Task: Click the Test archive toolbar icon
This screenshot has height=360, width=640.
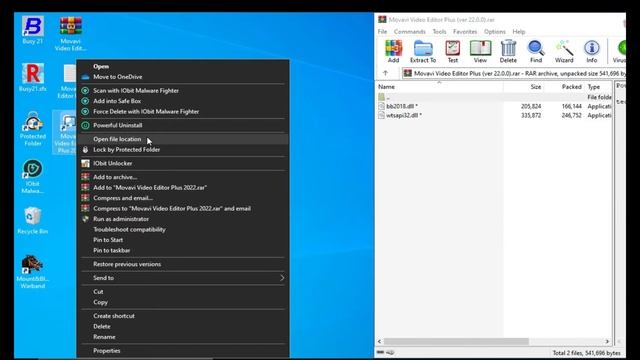Action: point(453,51)
